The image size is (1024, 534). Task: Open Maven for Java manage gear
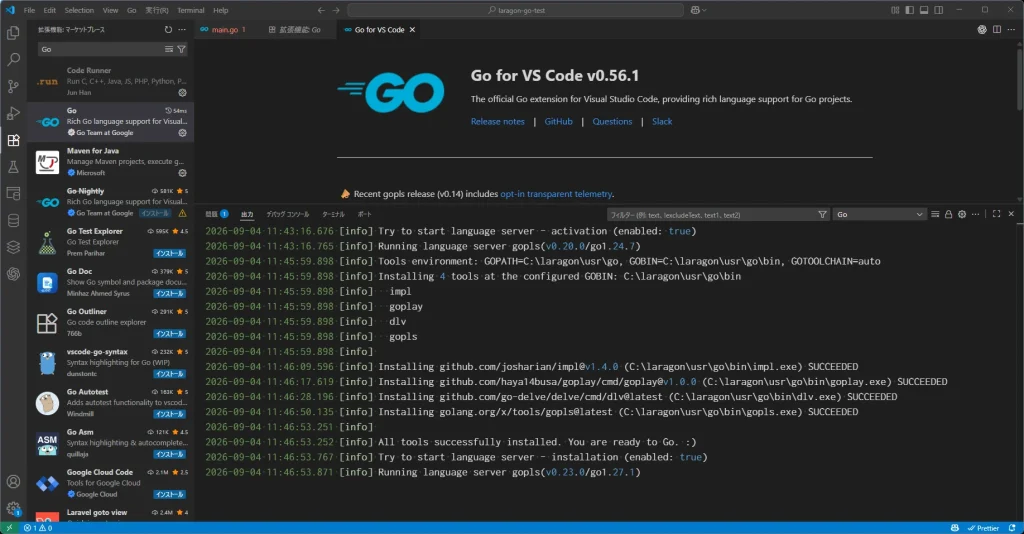tap(182, 173)
